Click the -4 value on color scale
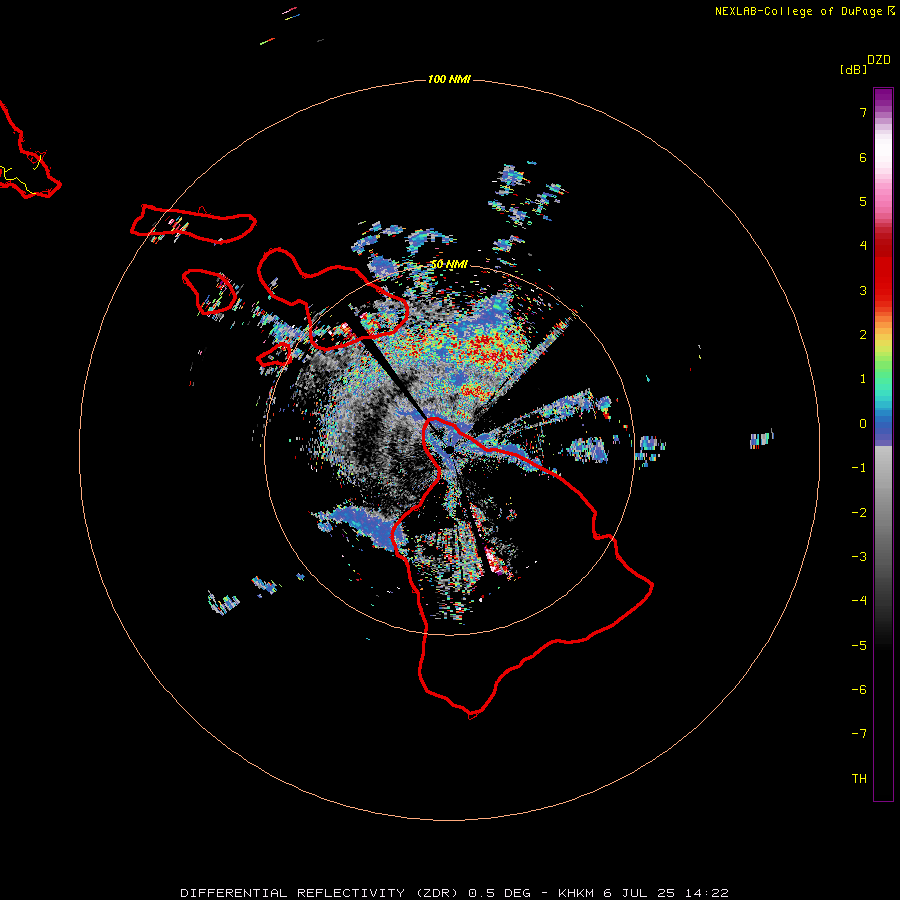The height and width of the screenshot is (900, 900). pyautogui.click(x=859, y=601)
